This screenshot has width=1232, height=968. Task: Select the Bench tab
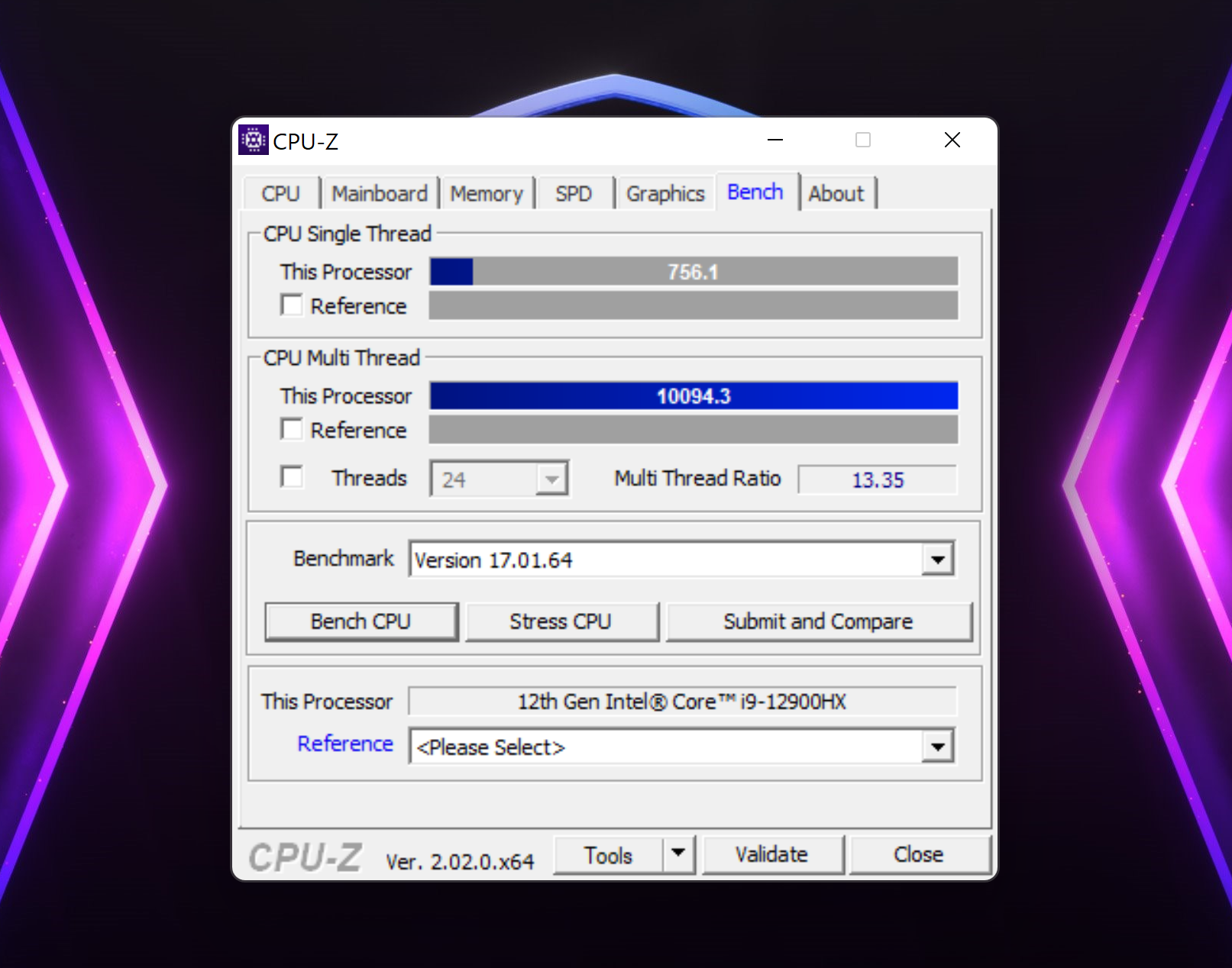pyautogui.click(x=755, y=192)
